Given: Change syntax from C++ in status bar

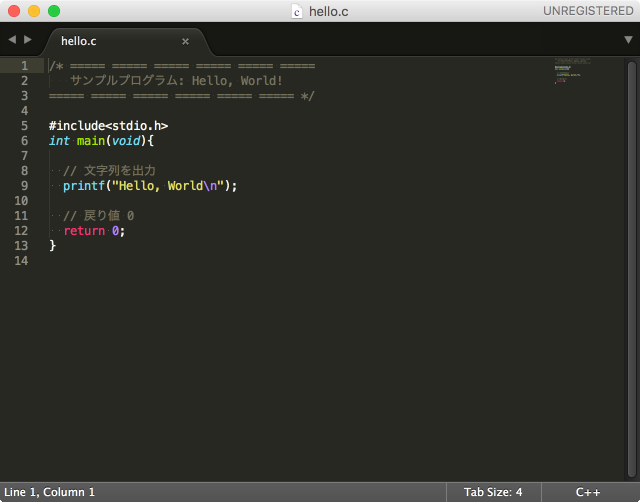Looking at the screenshot, I should pyautogui.click(x=588, y=492).
